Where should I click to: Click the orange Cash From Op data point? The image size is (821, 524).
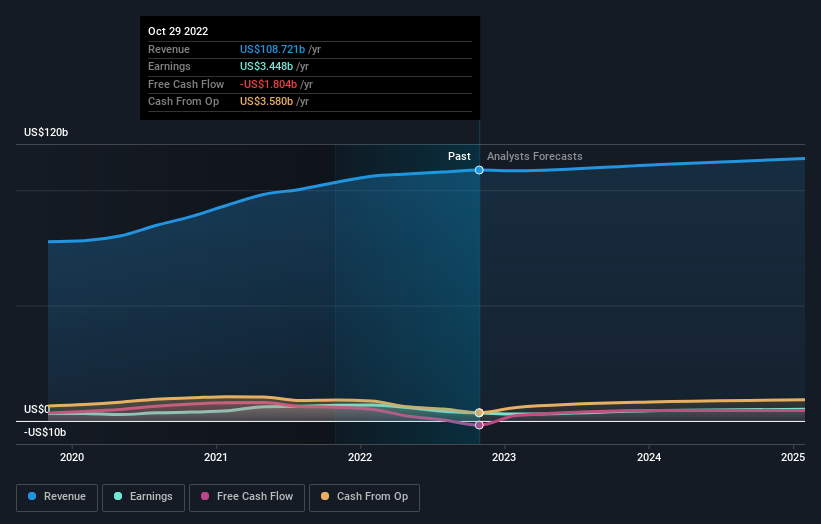point(479,413)
